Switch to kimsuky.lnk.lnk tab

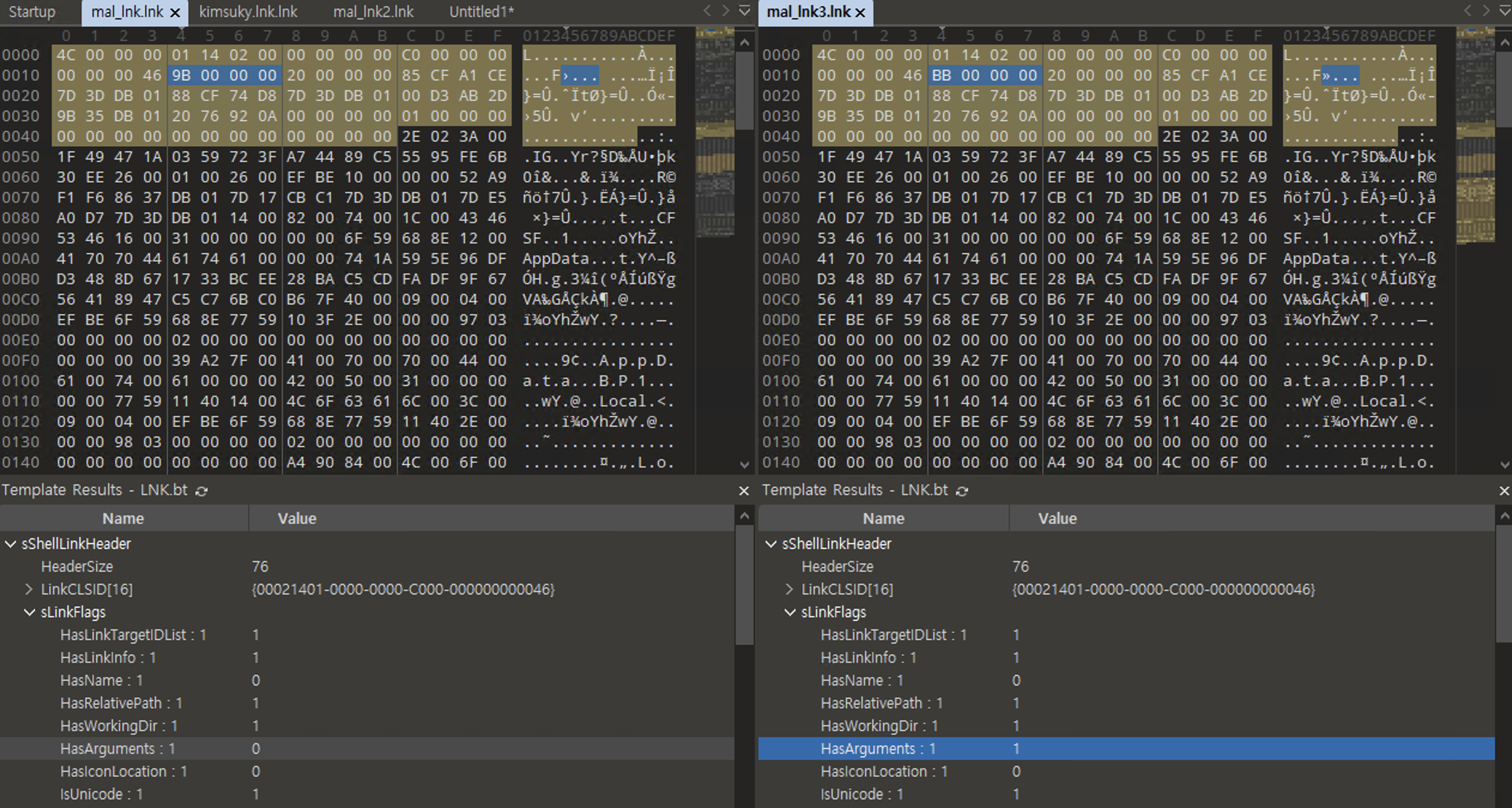(248, 12)
